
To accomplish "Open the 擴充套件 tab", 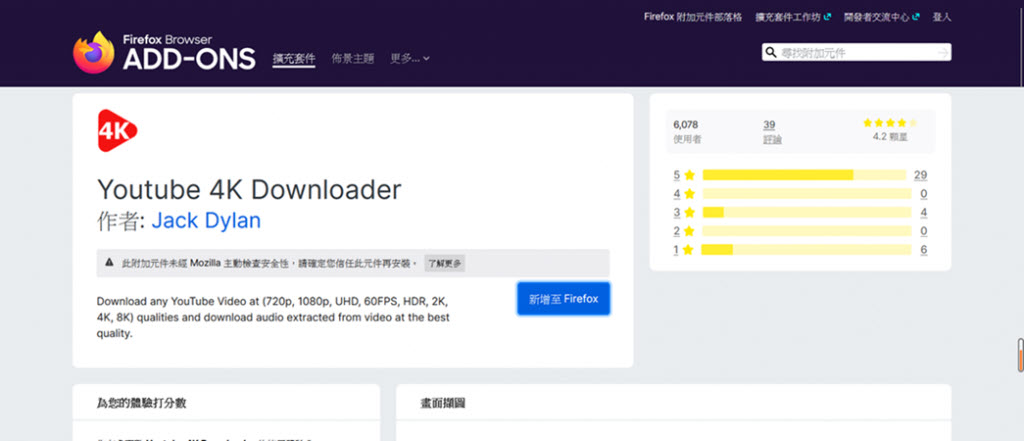I will click(294, 59).
